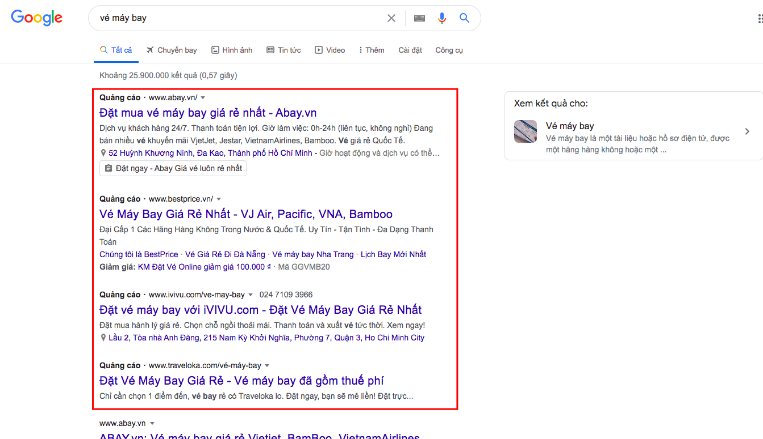
Task: Click the map pin icon beside iVIVU address
Action: pos(103,337)
